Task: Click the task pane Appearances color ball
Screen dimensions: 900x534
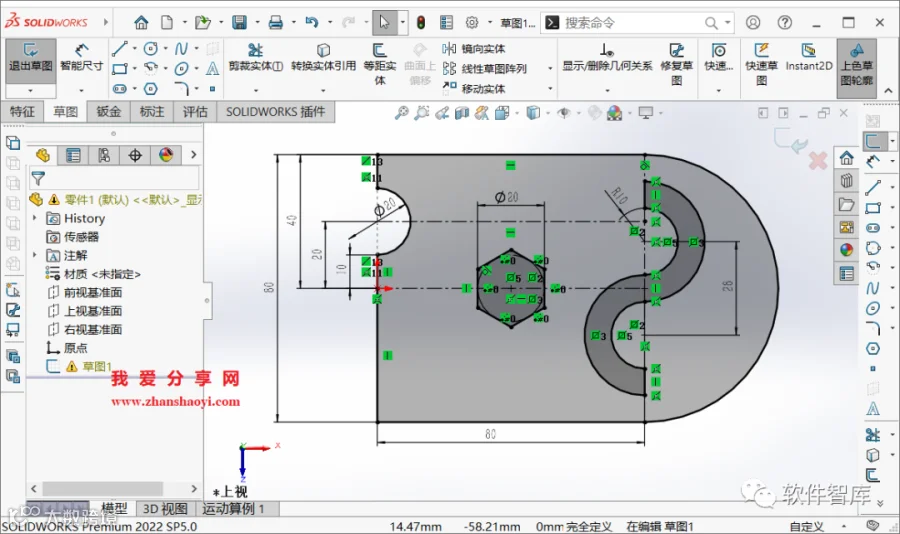Action: click(x=847, y=250)
